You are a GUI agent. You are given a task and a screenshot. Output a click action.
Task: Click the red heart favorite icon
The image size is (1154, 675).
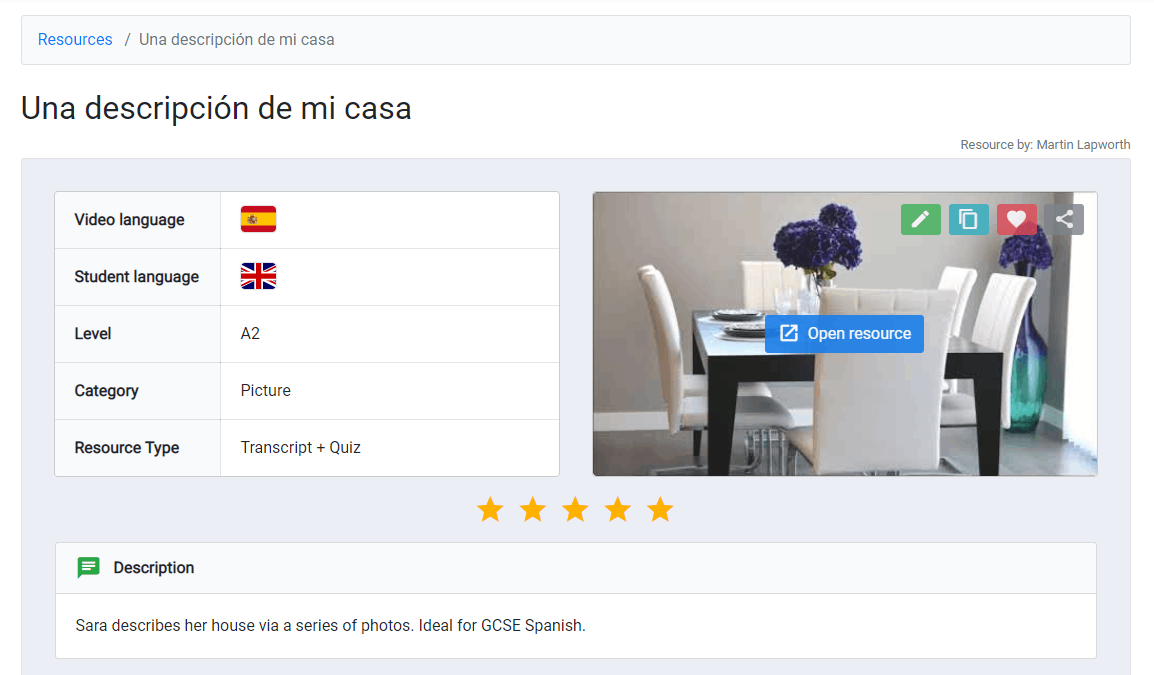[1016, 219]
